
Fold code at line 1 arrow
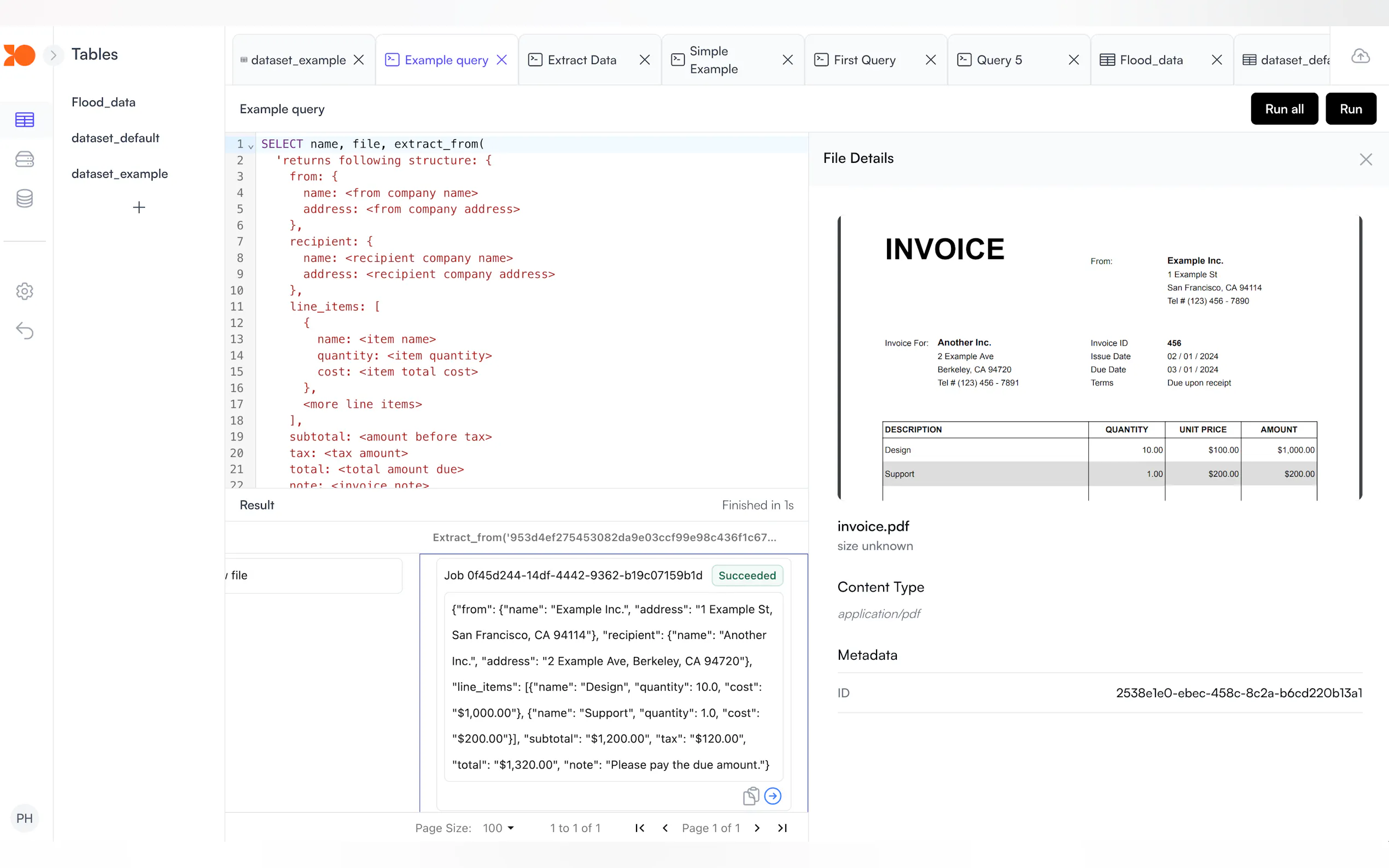pyautogui.click(x=251, y=146)
